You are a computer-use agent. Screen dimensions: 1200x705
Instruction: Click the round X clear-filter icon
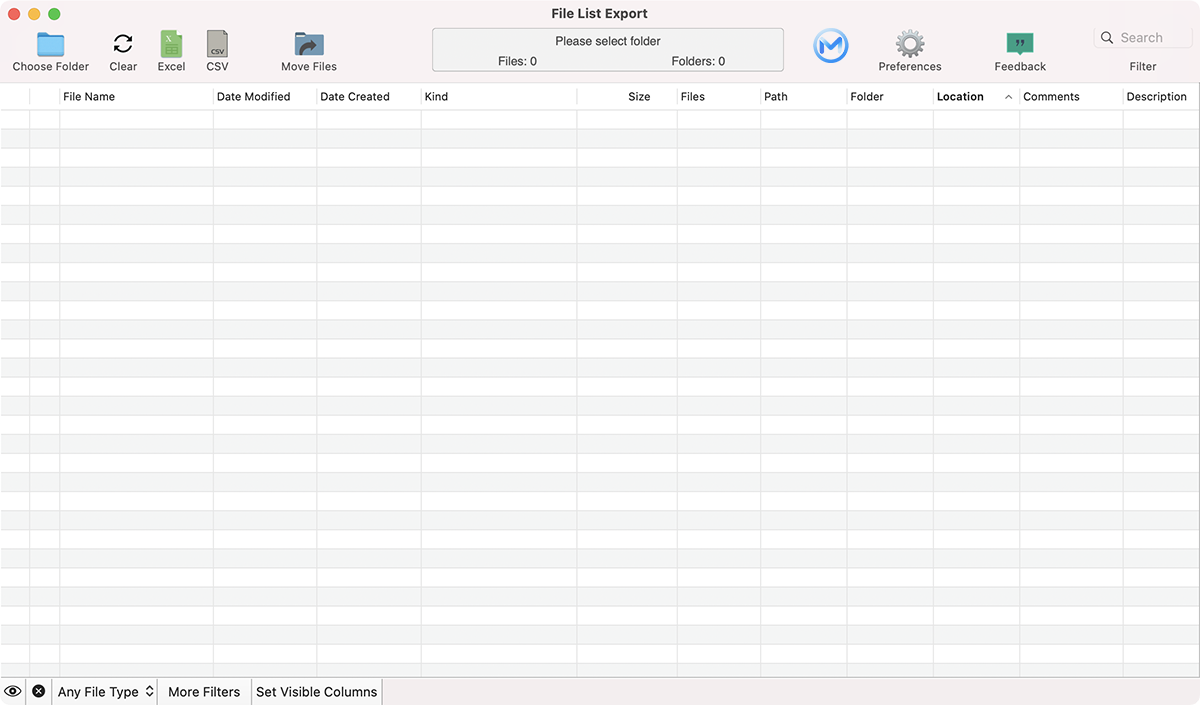[x=38, y=691]
